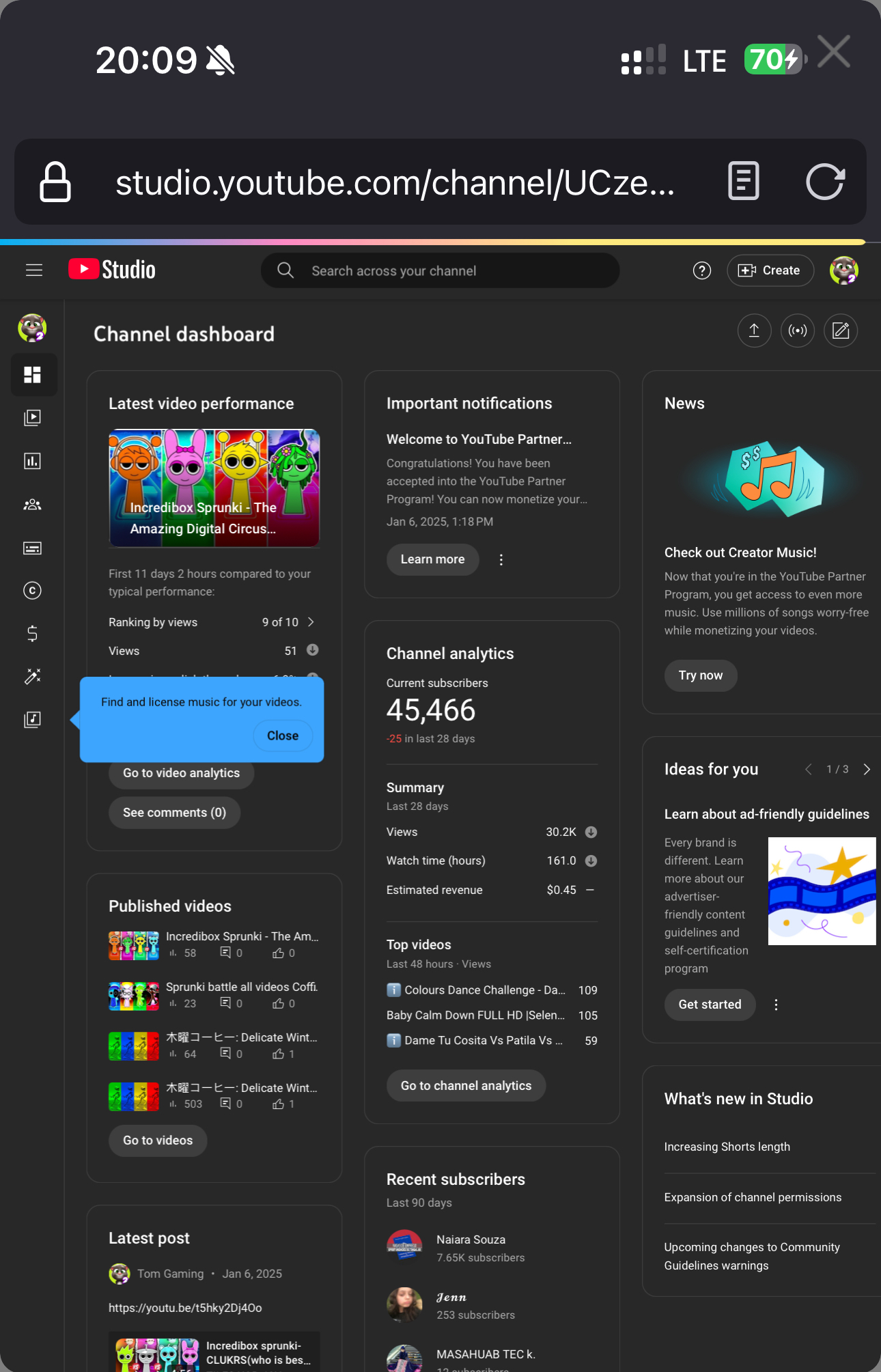Open Content section in sidebar

pyautogui.click(x=32, y=418)
